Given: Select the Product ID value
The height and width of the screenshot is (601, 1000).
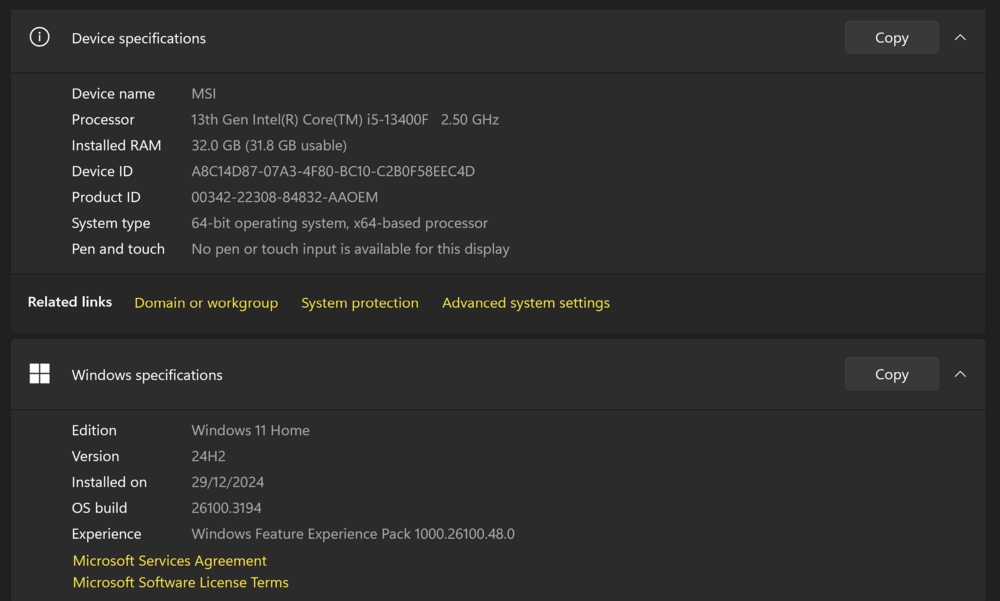Looking at the screenshot, I should [284, 197].
